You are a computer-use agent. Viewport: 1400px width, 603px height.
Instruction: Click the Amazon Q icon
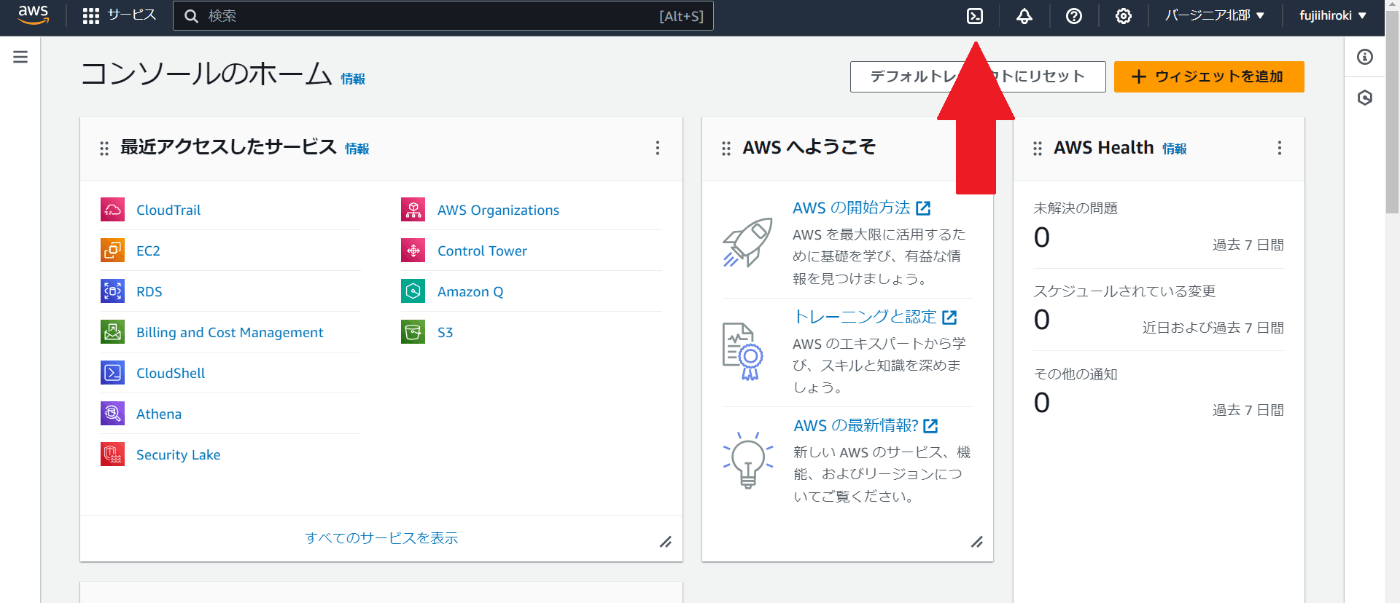(x=413, y=292)
